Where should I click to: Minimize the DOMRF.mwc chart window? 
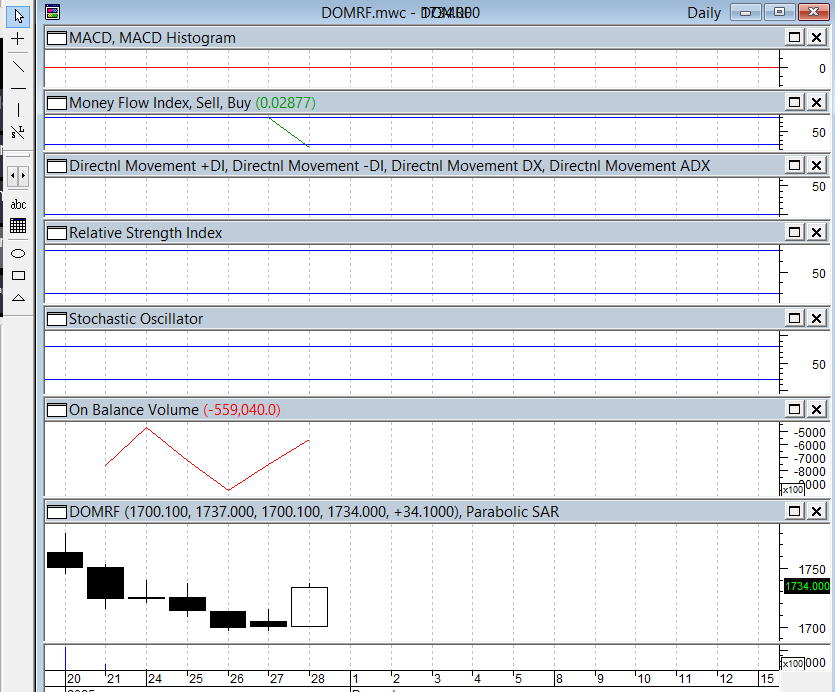[x=746, y=12]
